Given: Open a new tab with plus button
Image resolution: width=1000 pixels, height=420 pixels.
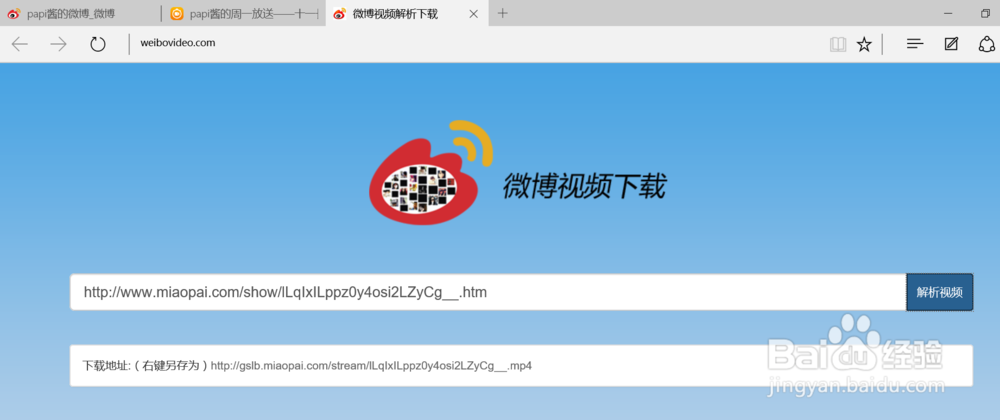Looking at the screenshot, I should click(x=503, y=13).
